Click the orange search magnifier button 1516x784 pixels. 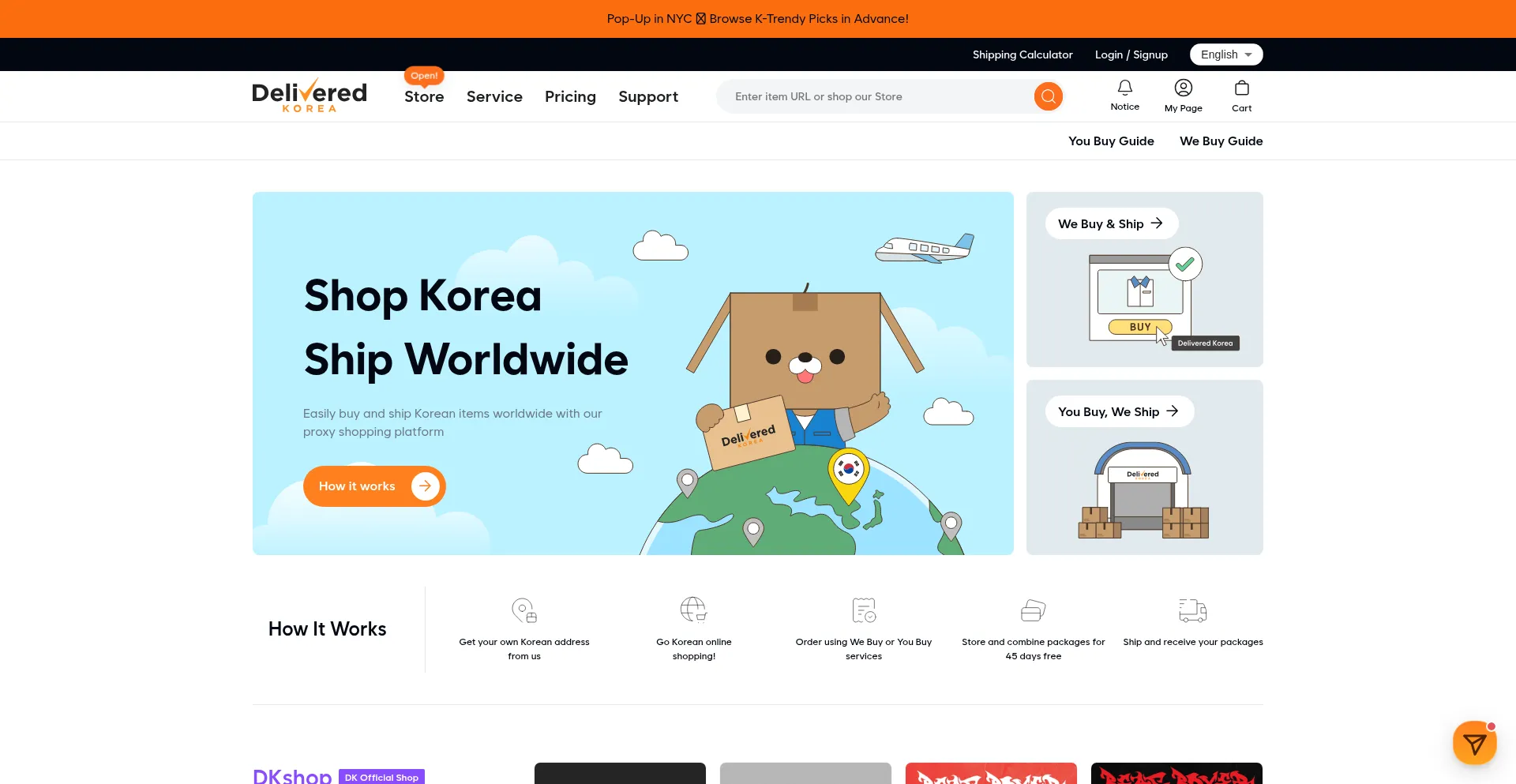click(x=1048, y=96)
